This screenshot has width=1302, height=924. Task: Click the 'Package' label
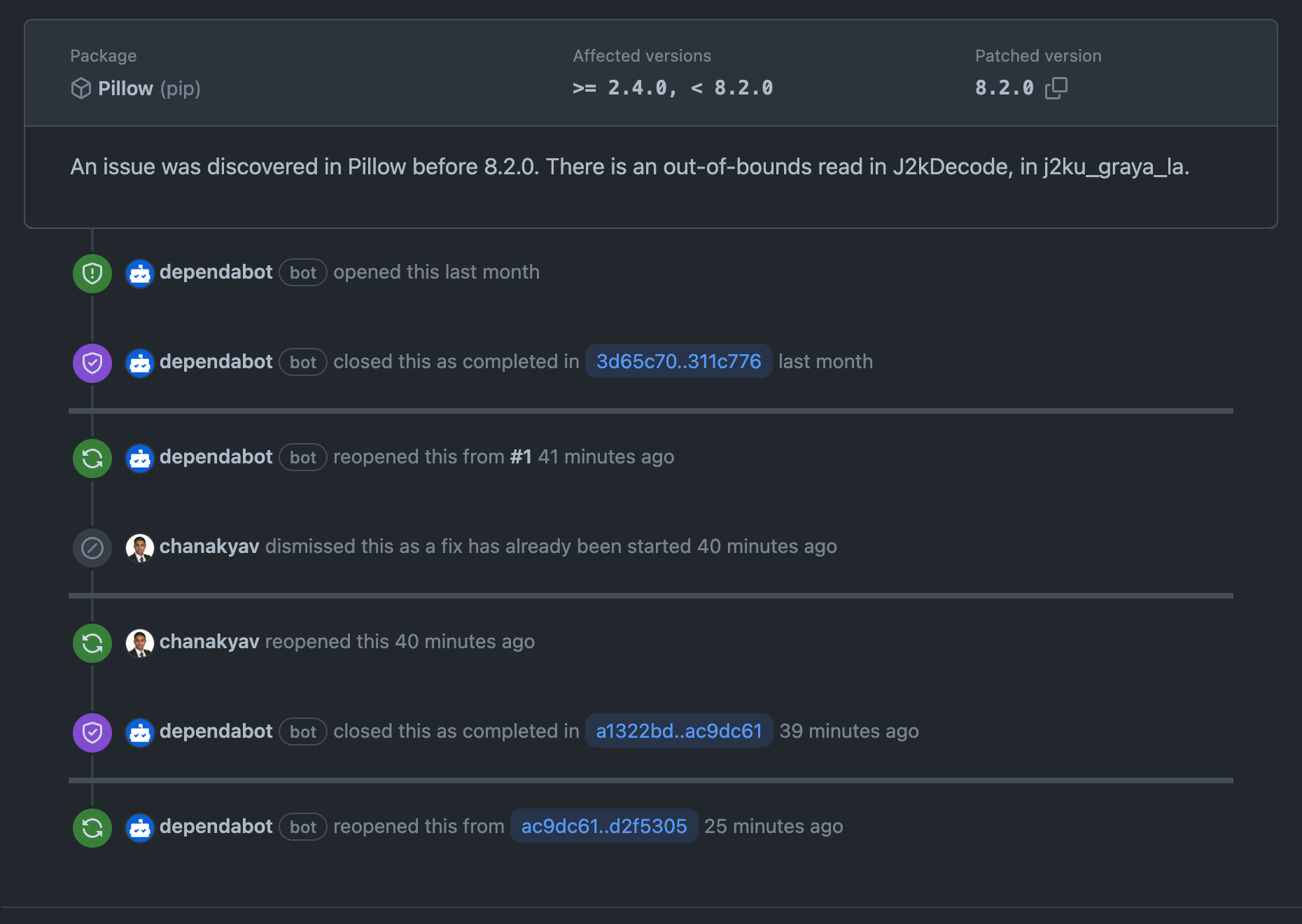(104, 56)
